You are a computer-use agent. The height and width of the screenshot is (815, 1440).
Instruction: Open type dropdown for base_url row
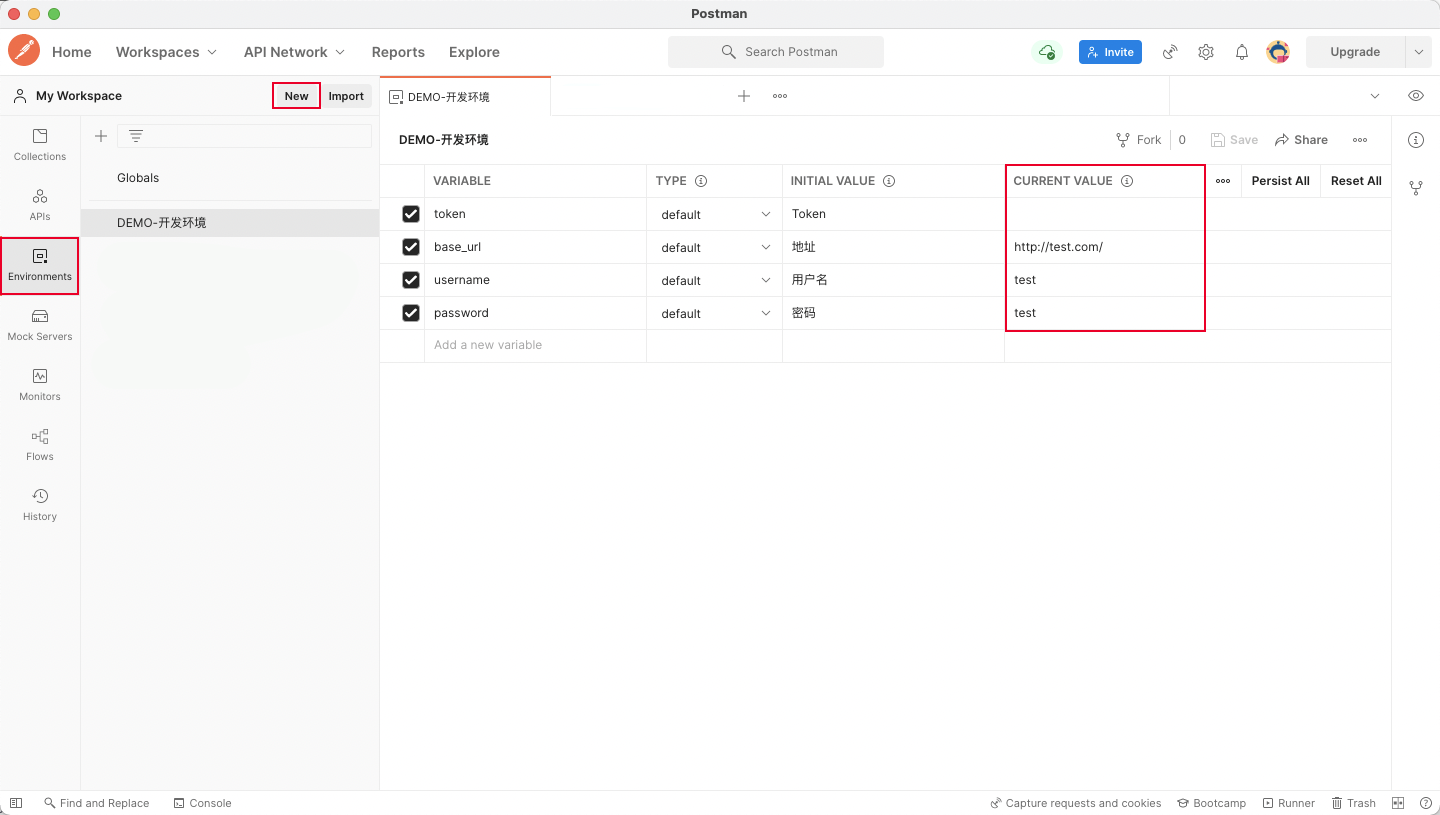coord(714,247)
